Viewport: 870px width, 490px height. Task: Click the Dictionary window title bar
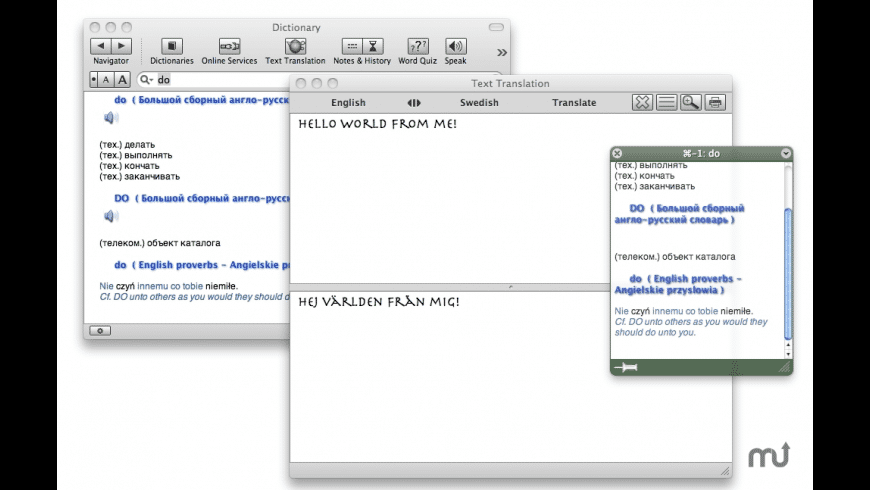click(296, 27)
